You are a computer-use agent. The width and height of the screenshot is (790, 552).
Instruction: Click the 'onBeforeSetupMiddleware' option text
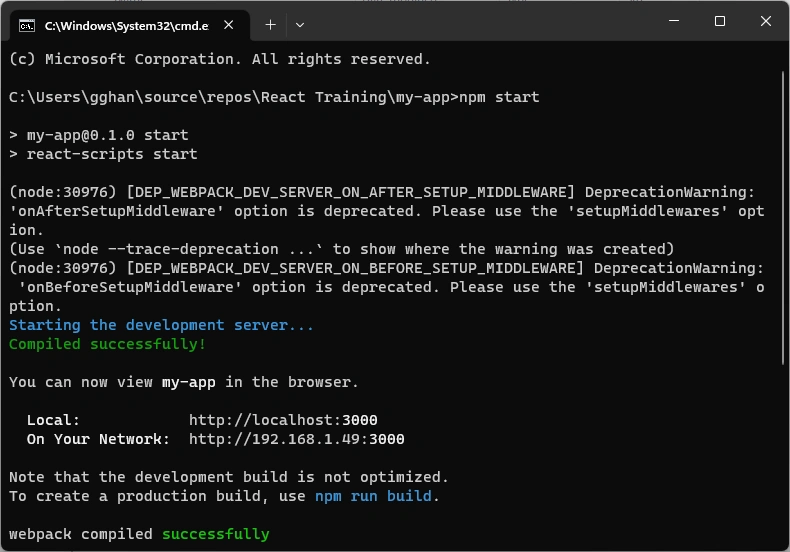pos(130,288)
